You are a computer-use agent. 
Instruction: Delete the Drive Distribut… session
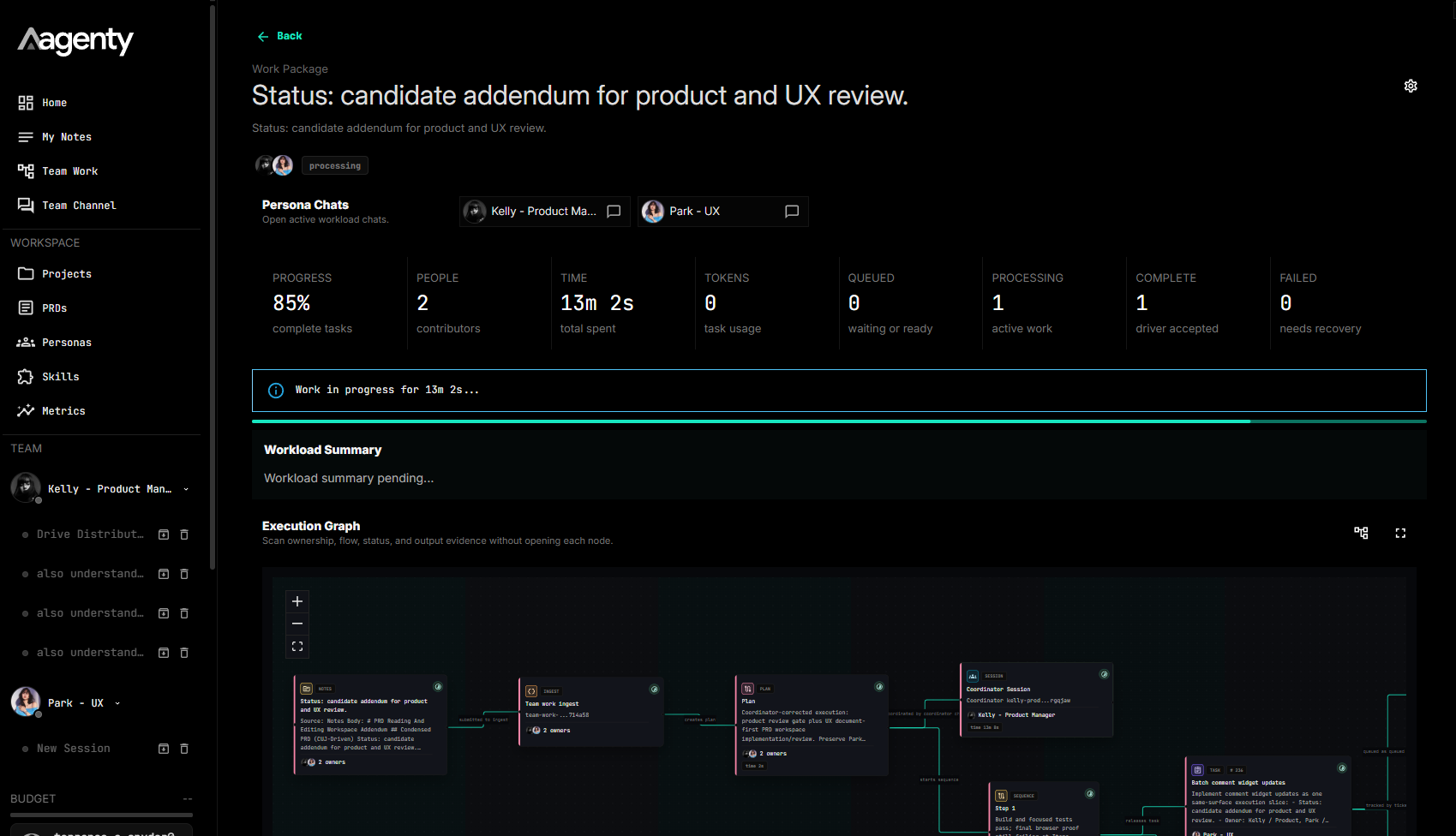[x=184, y=534]
